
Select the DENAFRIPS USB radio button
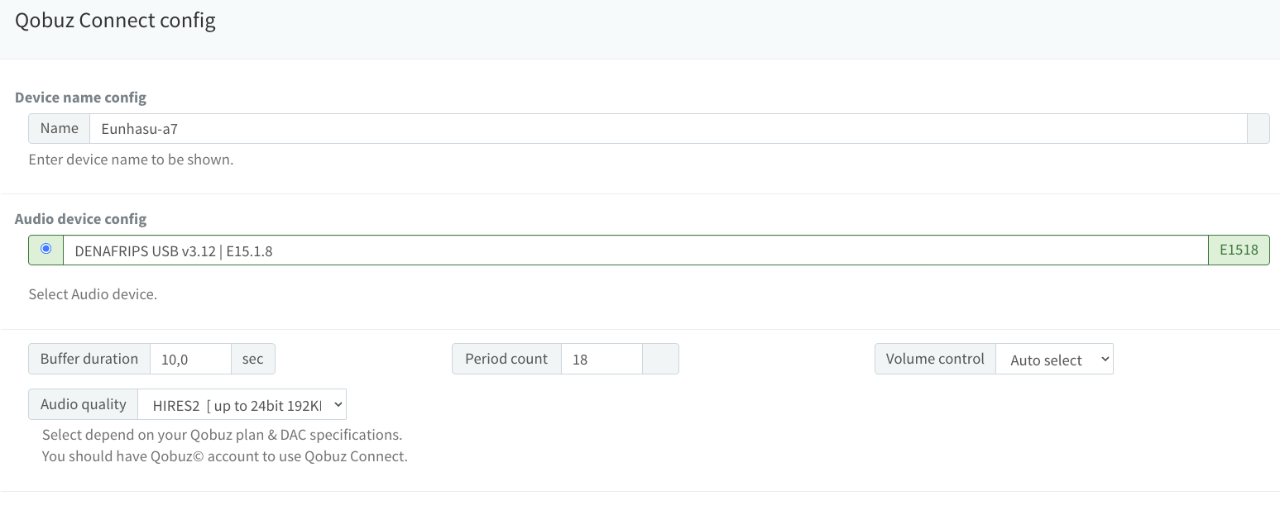[46, 249]
